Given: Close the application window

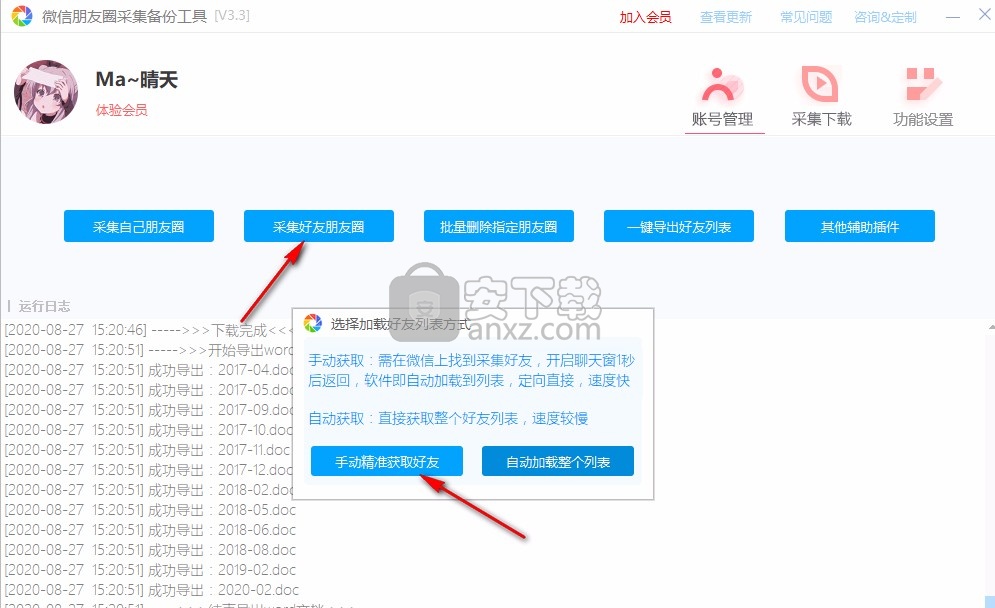Looking at the screenshot, I should click(984, 14).
